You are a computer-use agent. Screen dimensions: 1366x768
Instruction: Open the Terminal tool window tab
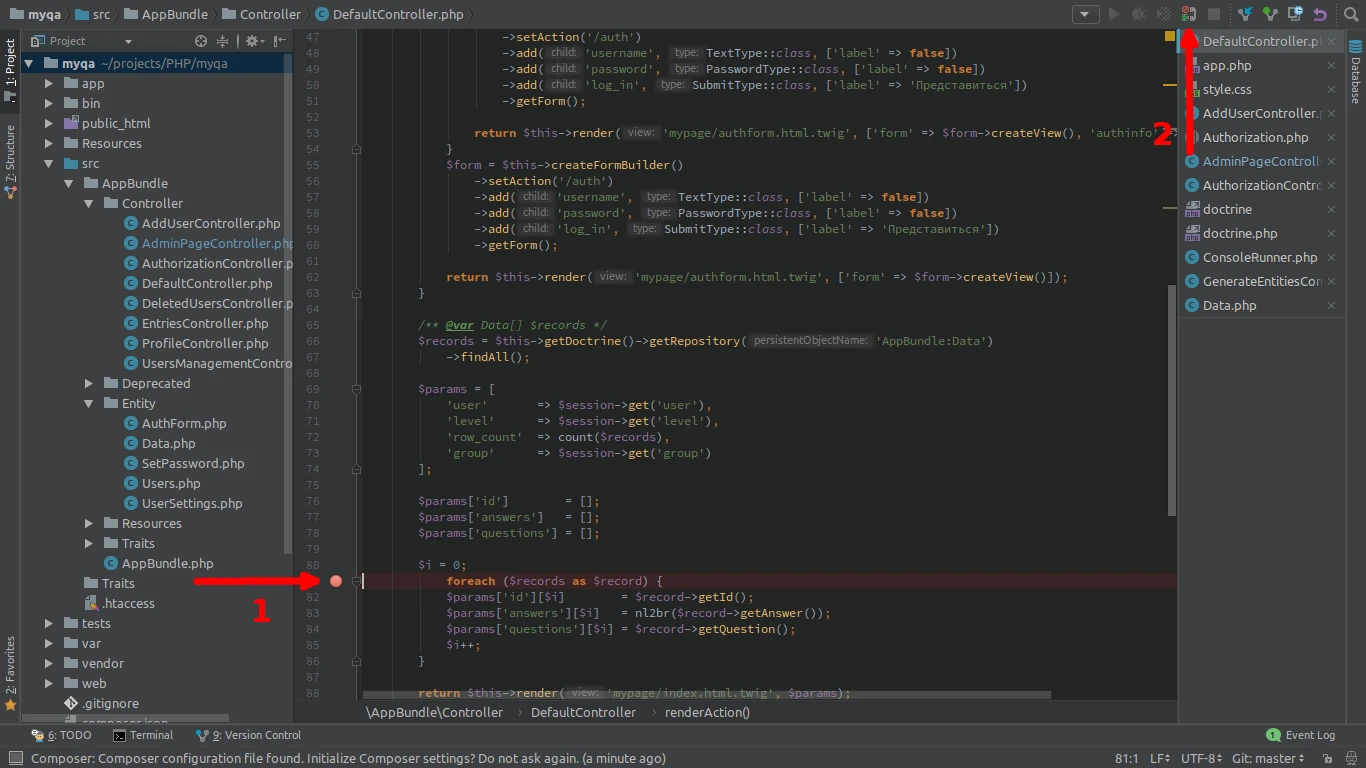point(143,735)
